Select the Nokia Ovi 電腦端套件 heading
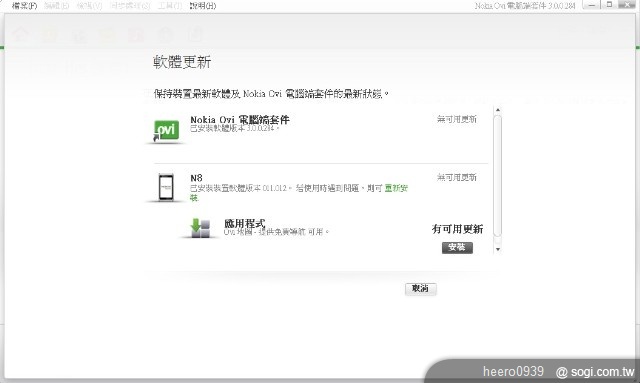Screen dimensions: 640x383 point(240,120)
